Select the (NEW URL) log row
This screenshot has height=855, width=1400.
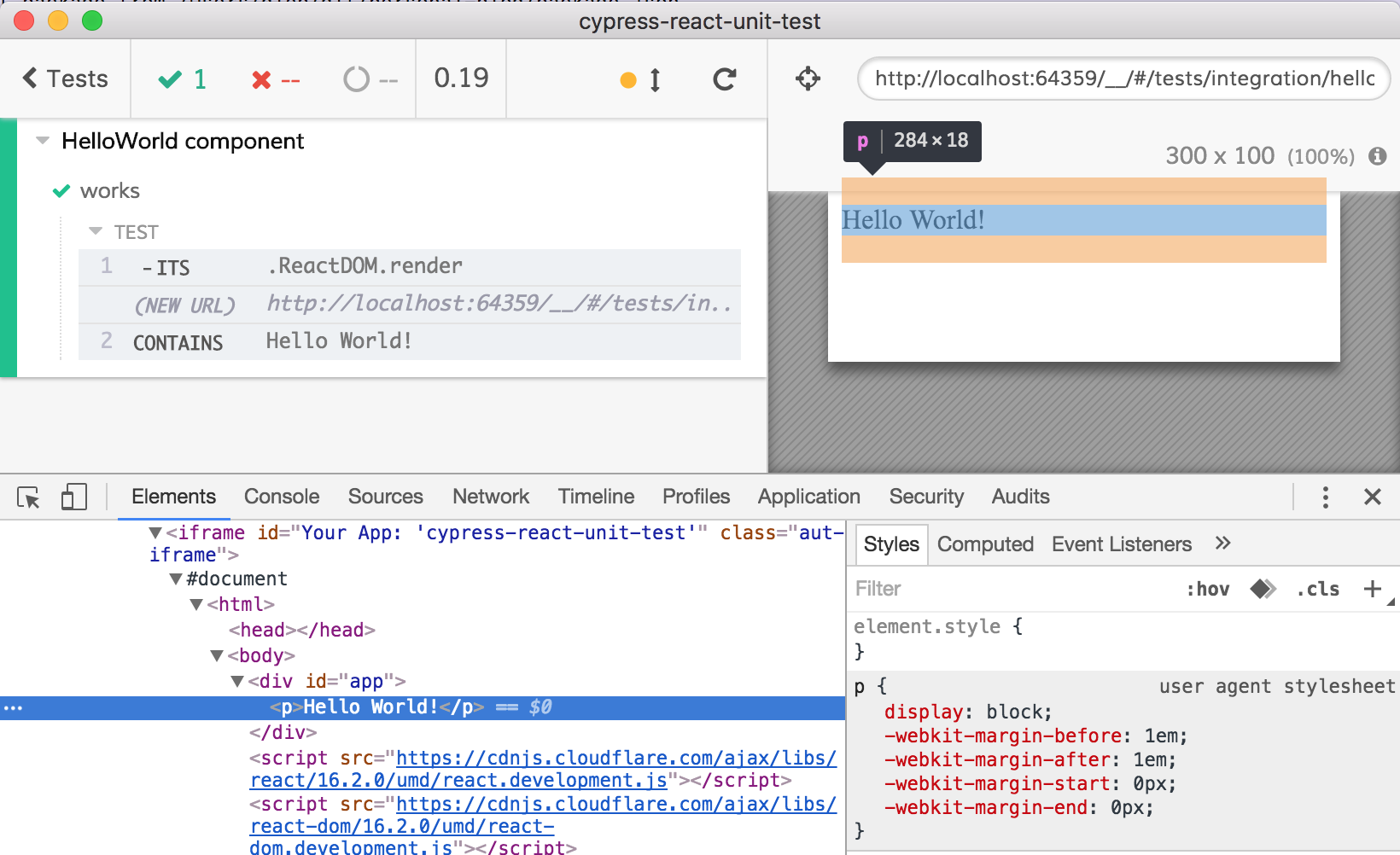click(x=410, y=304)
